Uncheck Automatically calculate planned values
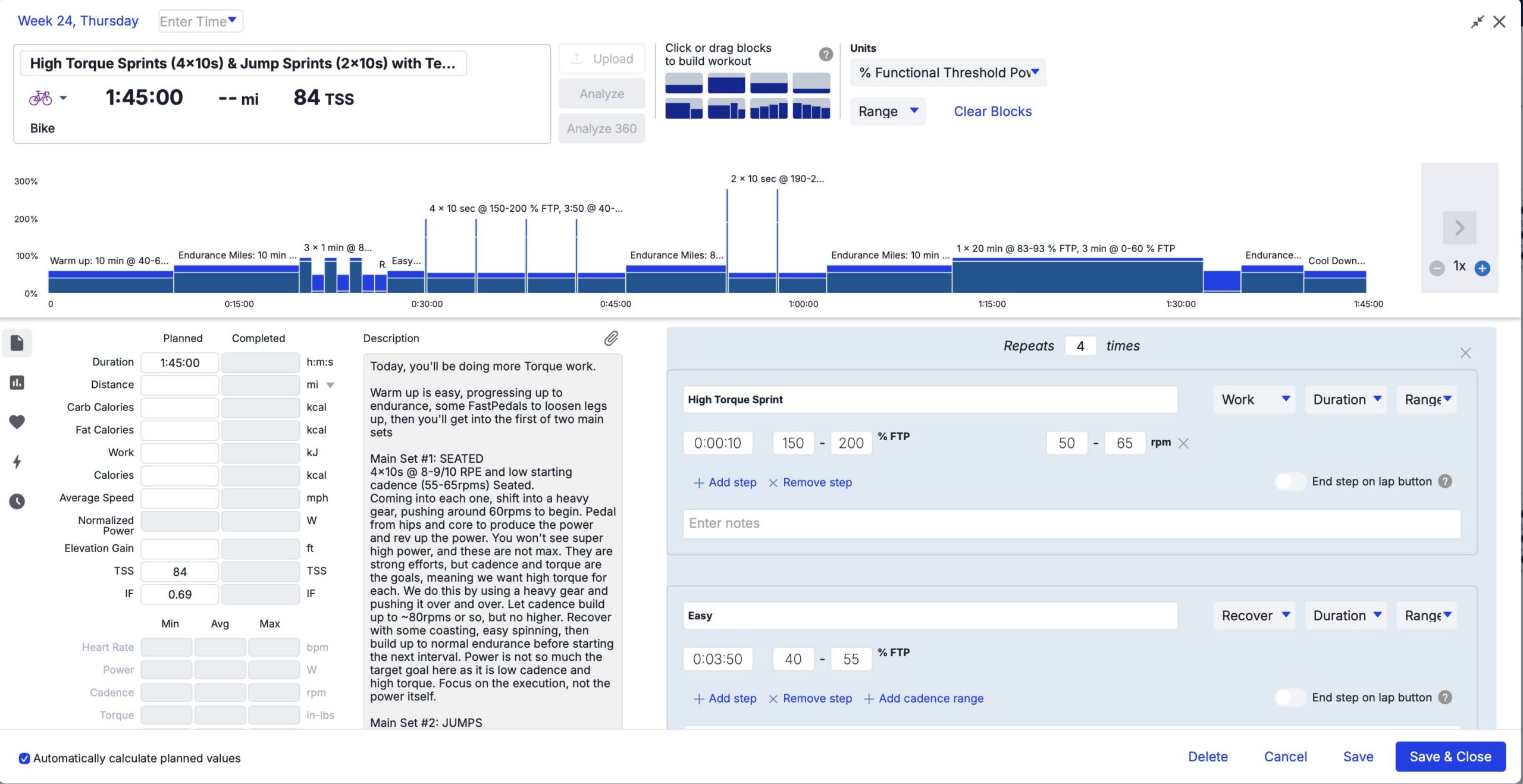The image size is (1523, 784). (24, 758)
